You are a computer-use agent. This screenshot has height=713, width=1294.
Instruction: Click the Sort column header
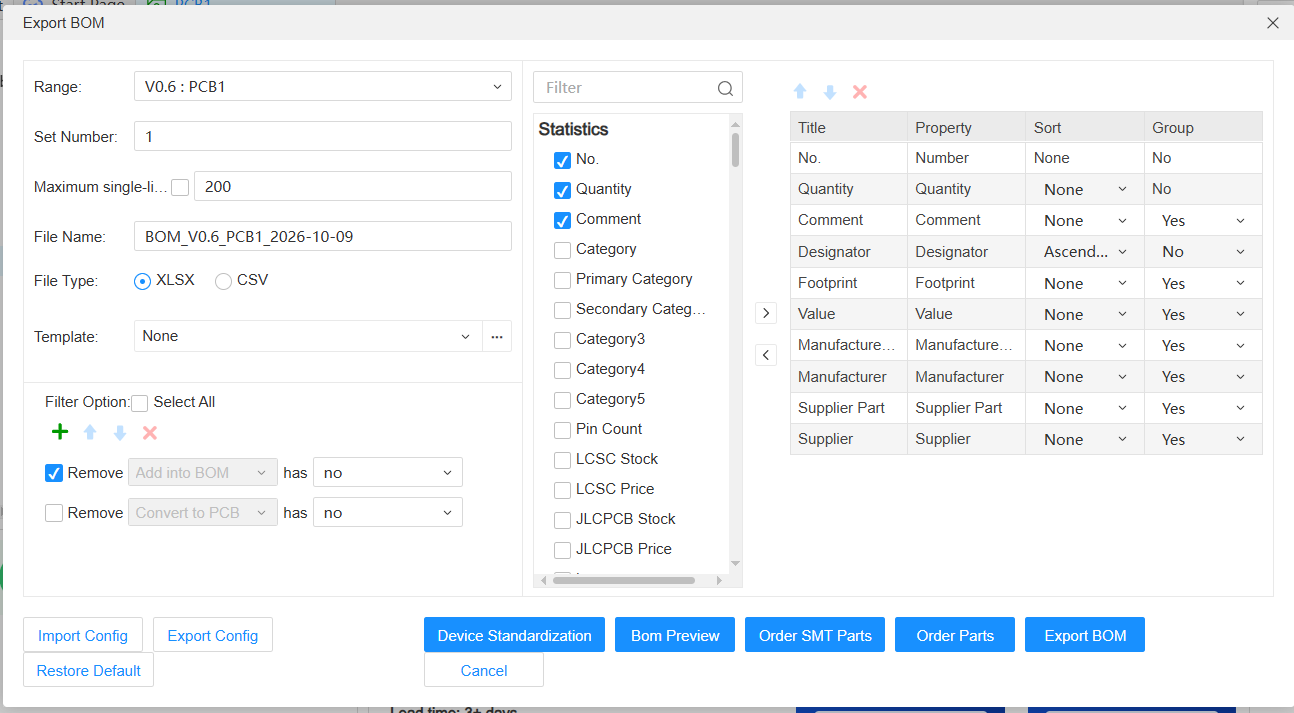1085,127
